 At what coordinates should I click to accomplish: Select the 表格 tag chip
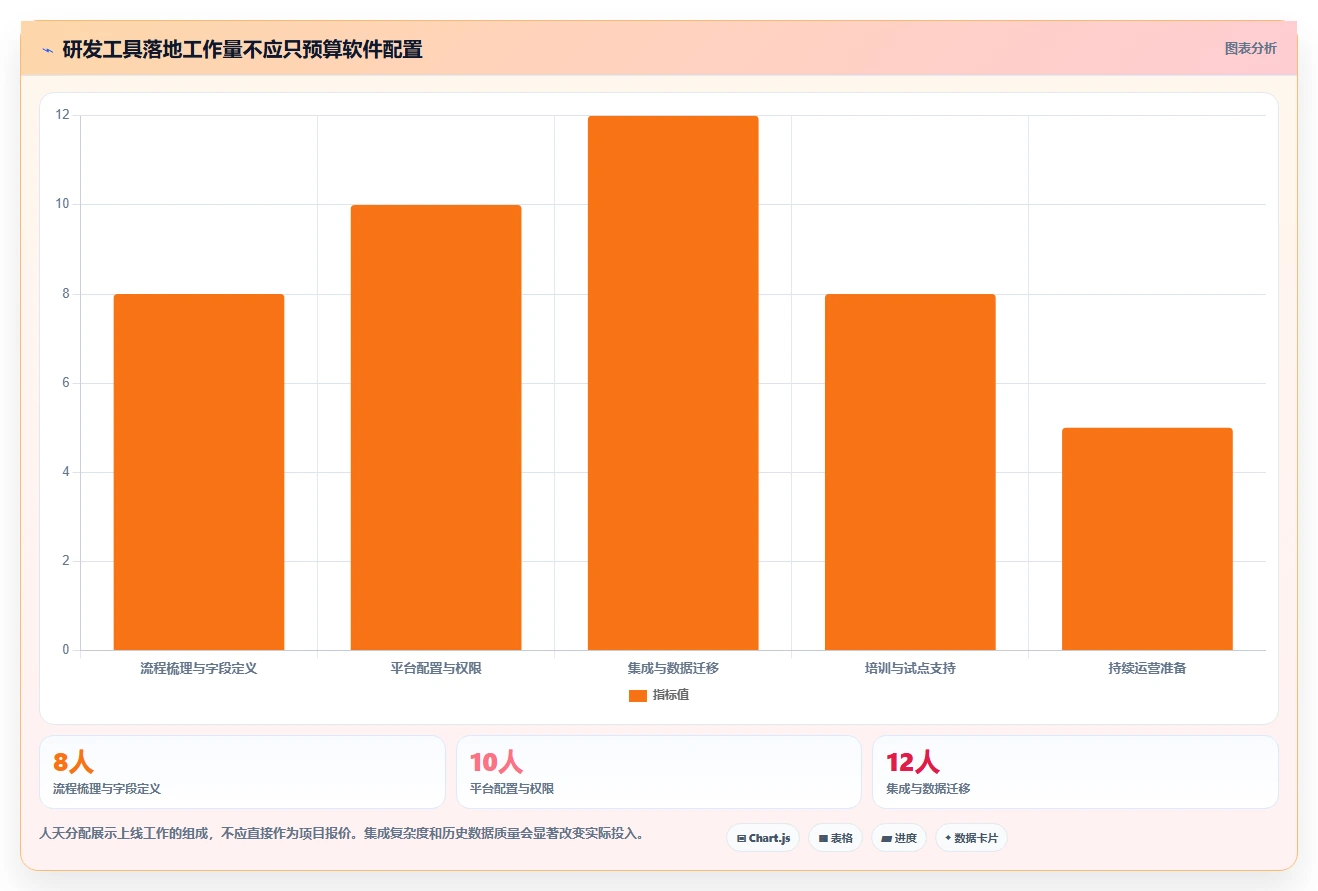point(835,838)
